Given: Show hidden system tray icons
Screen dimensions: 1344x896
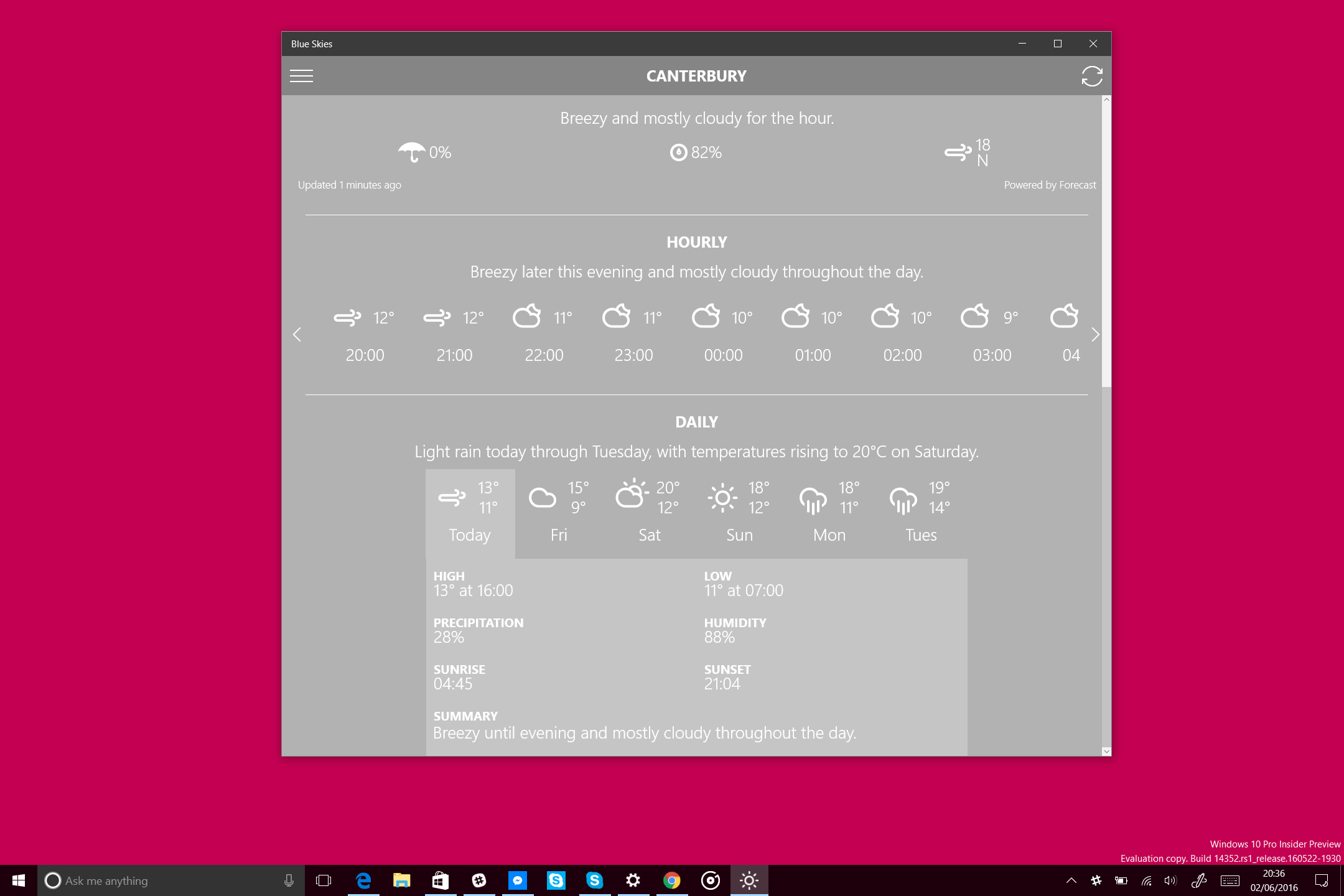Looking at the screenshot, I should [x=1071, y=880].
